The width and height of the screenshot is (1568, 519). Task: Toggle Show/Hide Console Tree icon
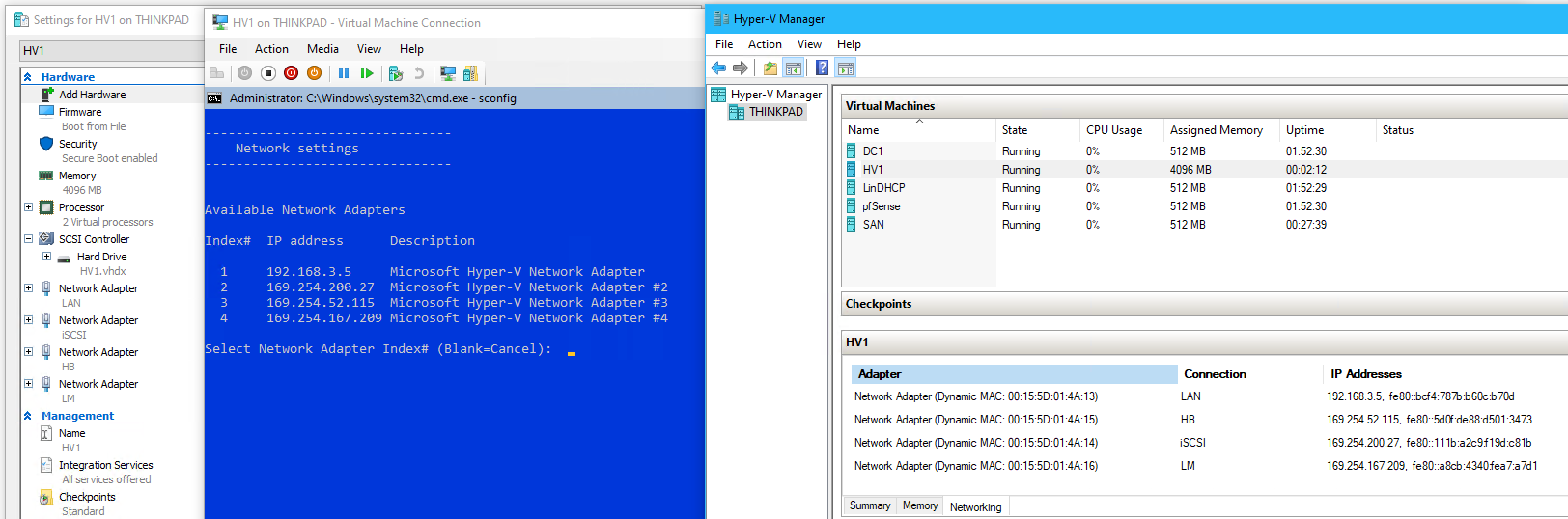click(794, 68)
